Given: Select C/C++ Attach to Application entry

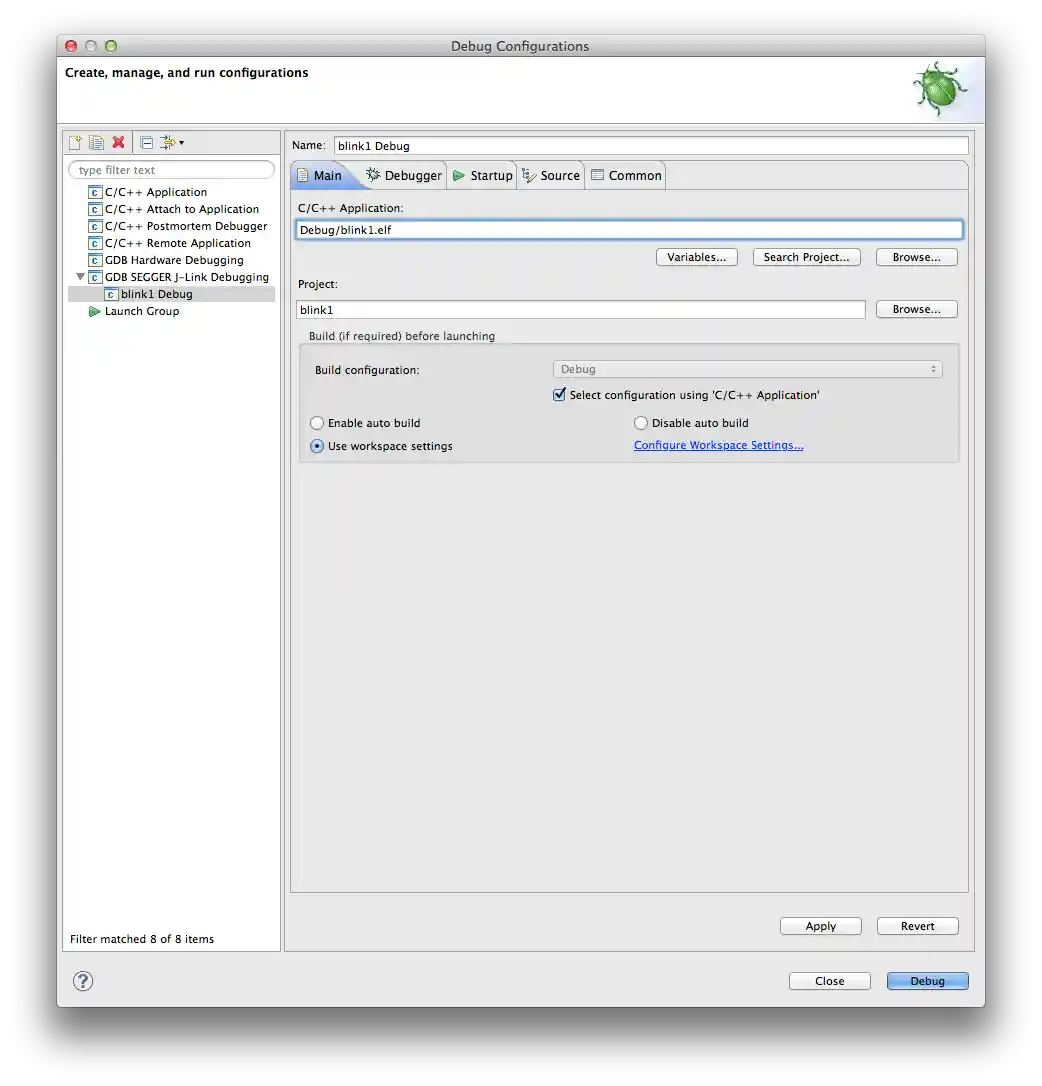Looking at the screenshot, I should [182, 209].
